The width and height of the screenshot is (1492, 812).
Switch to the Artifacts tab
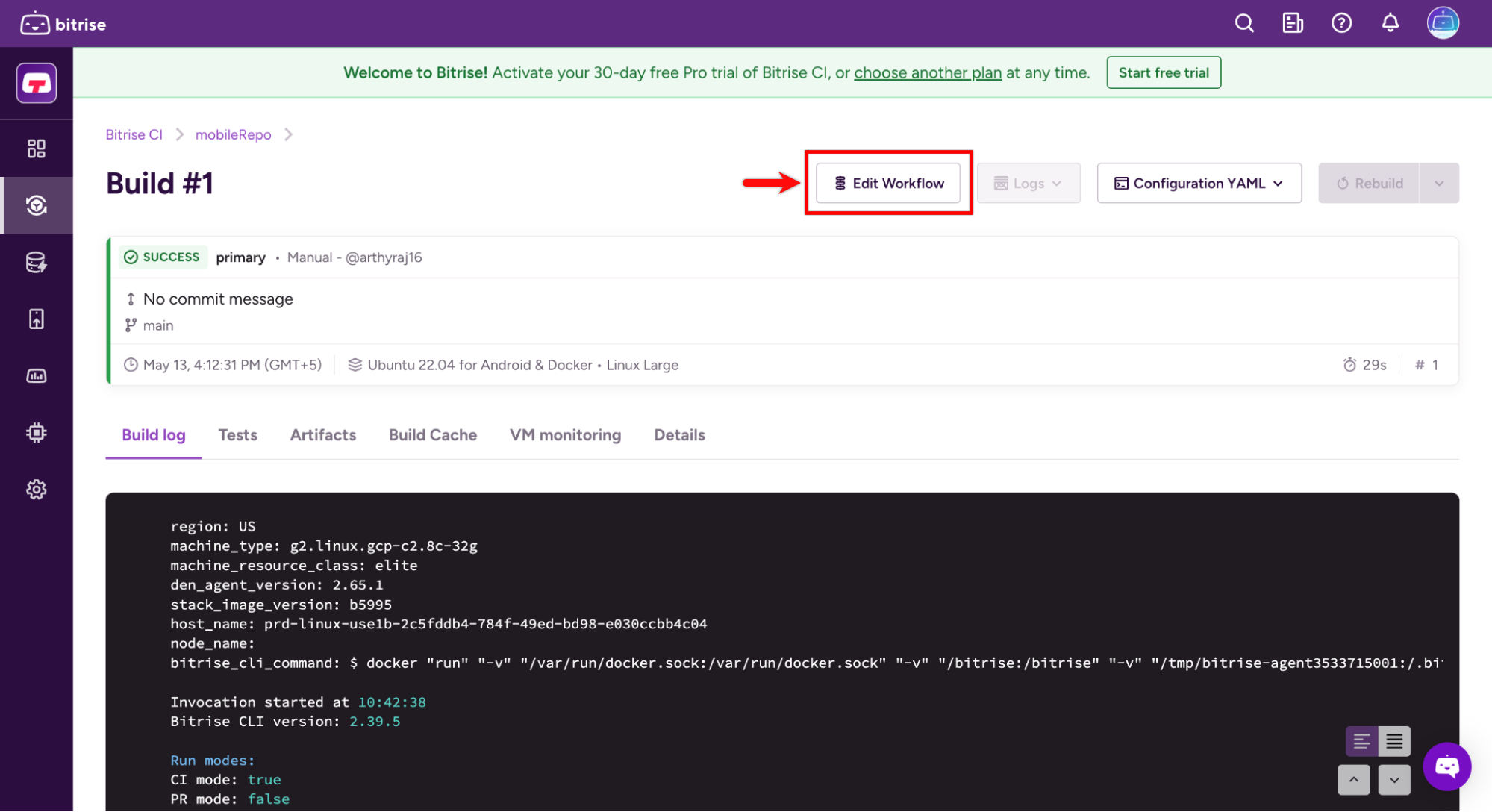(323, 435)
